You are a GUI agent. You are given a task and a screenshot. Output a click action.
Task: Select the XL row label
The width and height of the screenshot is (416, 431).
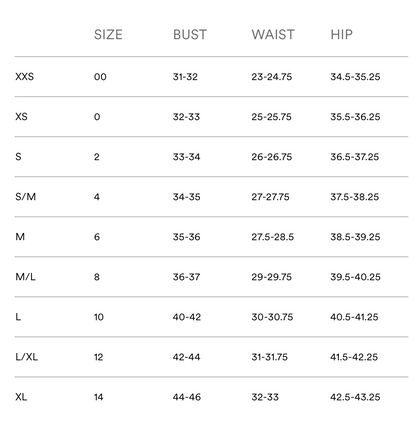point(21,397)
